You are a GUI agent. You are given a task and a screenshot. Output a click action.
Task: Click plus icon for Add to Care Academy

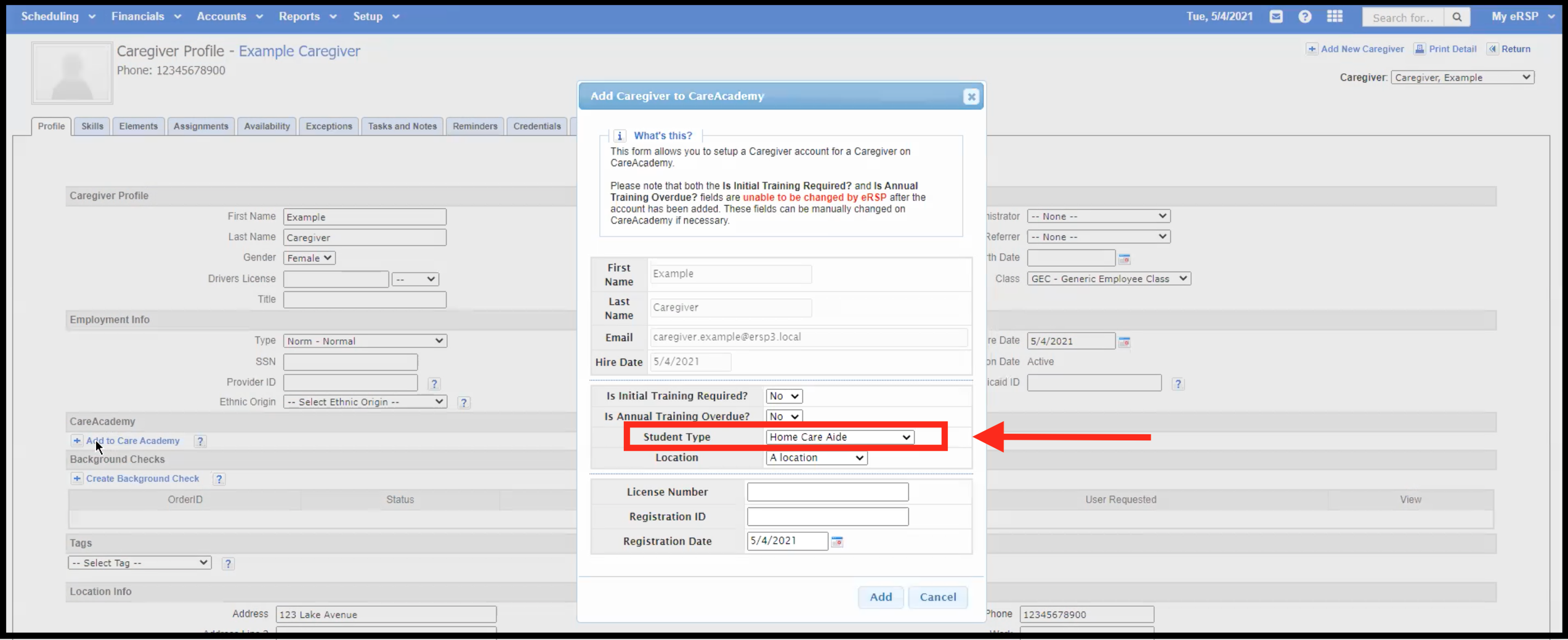tap(77, 441)
